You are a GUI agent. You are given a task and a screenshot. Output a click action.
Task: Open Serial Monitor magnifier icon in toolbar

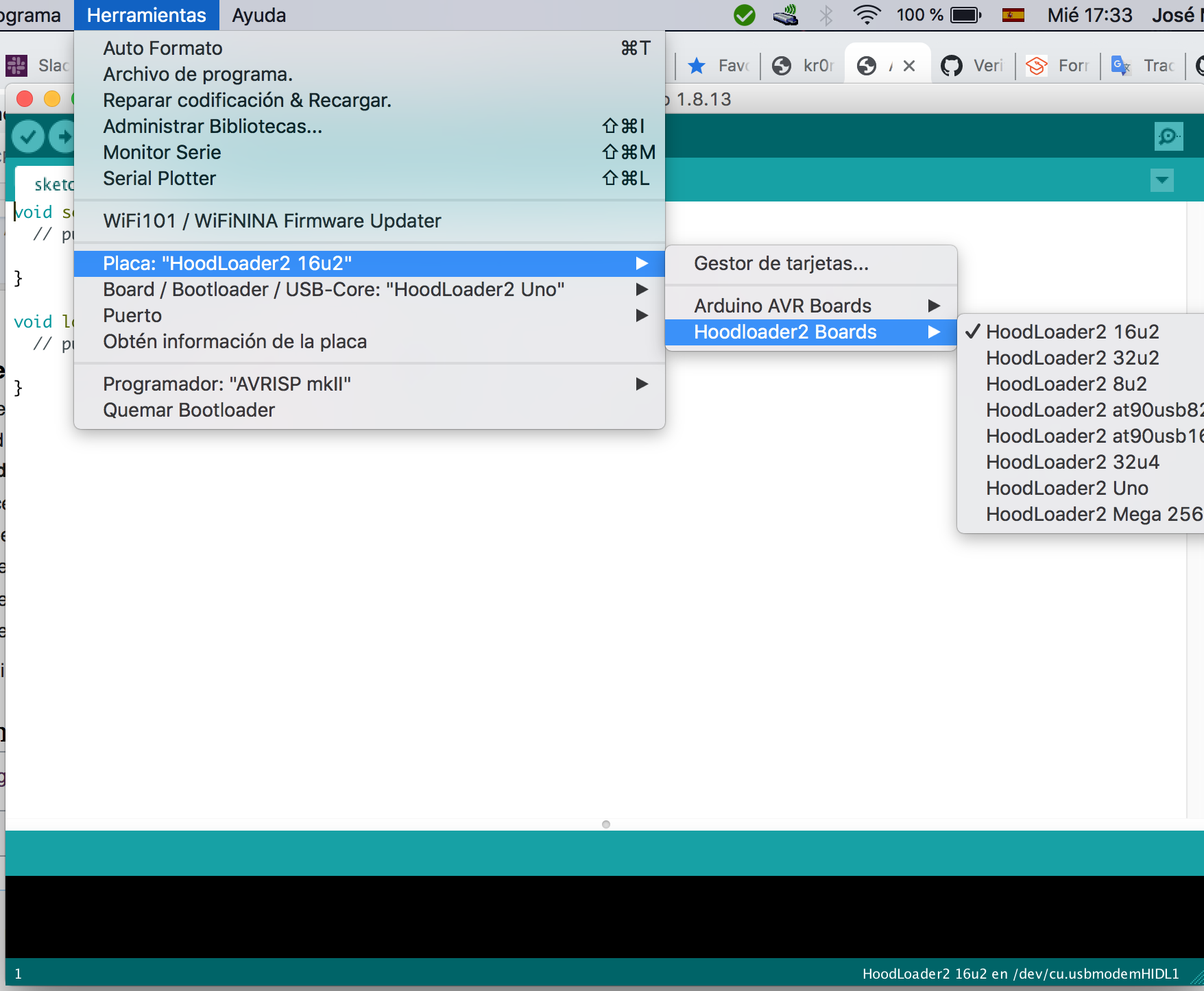[x=1168, y=136]
